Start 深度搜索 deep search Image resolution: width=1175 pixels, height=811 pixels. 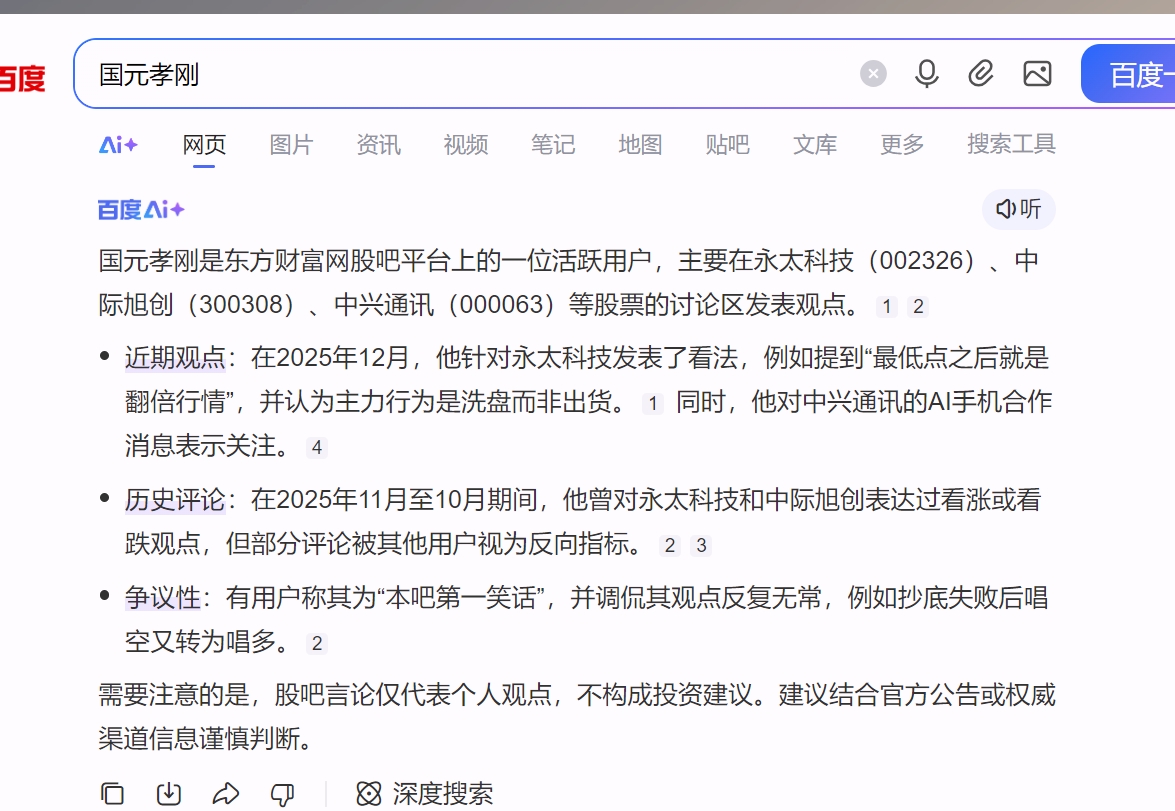pyautogui.click(x=425, y=793)
